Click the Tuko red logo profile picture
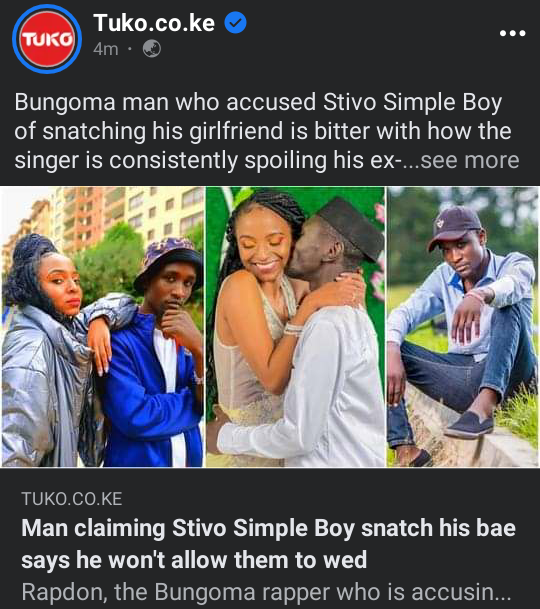This screenshot has width=540, height=609. (x=47, y=39)
